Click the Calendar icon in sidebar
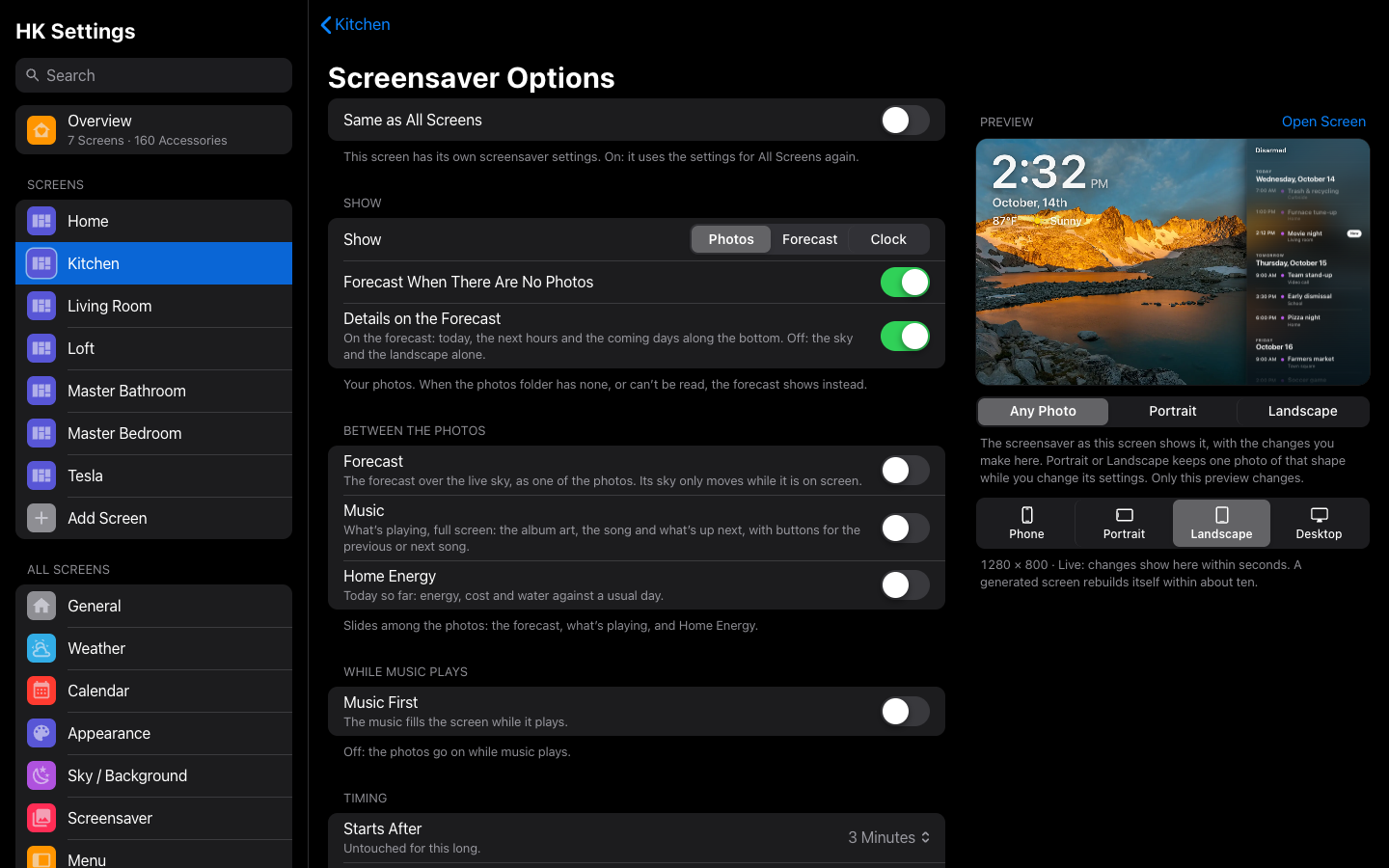This screenshot has height=868, width=1389. [x=41, y=691]
